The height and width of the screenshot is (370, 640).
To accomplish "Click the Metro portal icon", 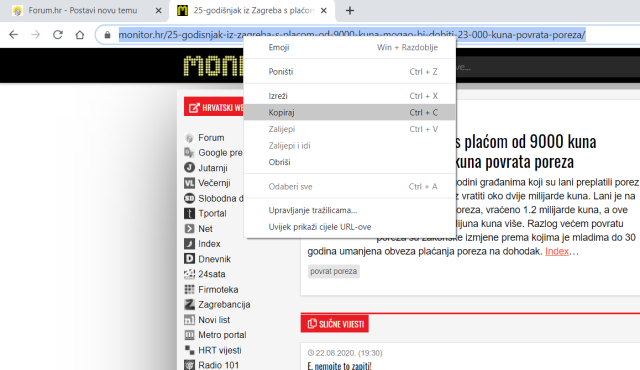I will click(x=189, y=335).
